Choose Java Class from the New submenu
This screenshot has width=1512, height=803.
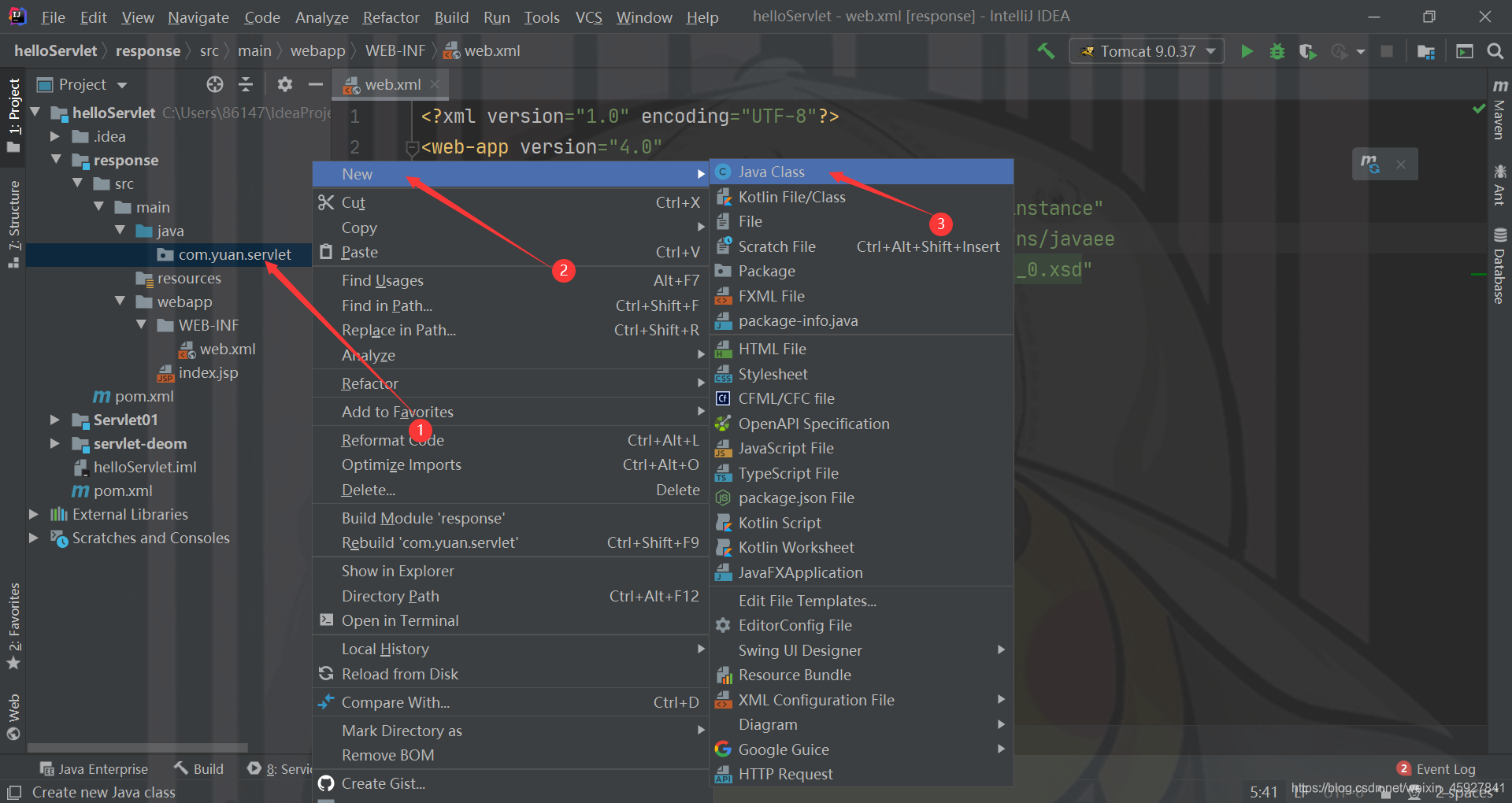(862, 172)
